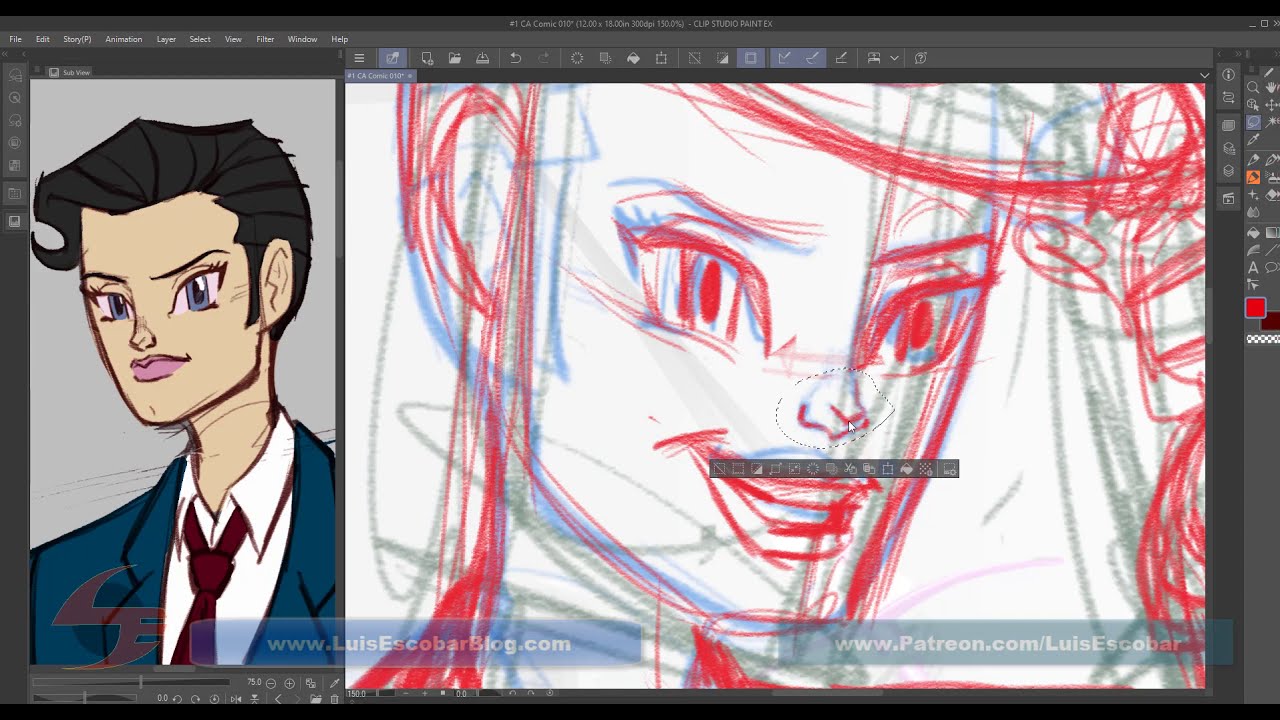1280x720 pixels.
Task: Open CLIP STUDIO launcher icon in command bar
Action: 393,58
